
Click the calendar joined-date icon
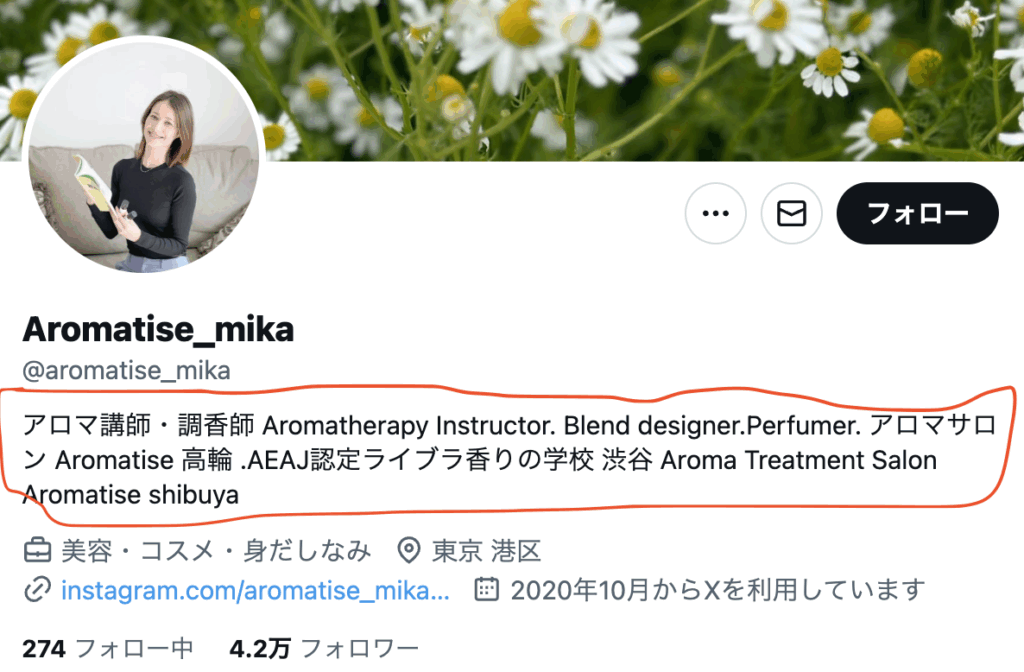487,590
